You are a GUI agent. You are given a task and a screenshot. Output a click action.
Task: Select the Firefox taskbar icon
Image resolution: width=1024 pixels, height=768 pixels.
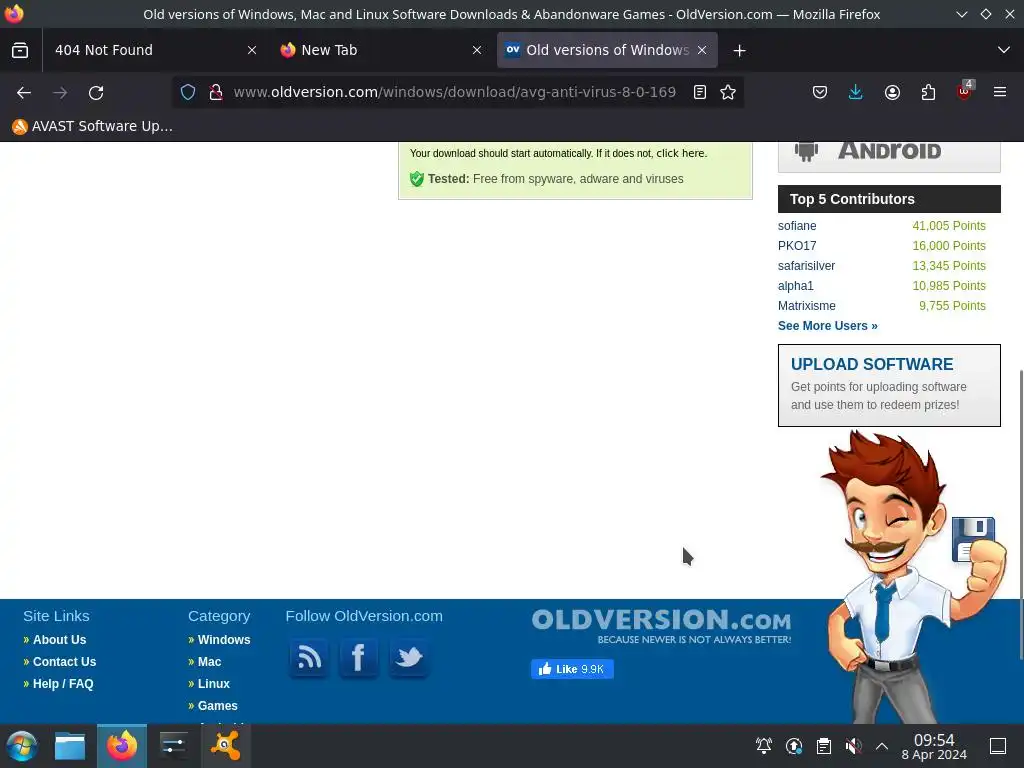pos(122,746)
